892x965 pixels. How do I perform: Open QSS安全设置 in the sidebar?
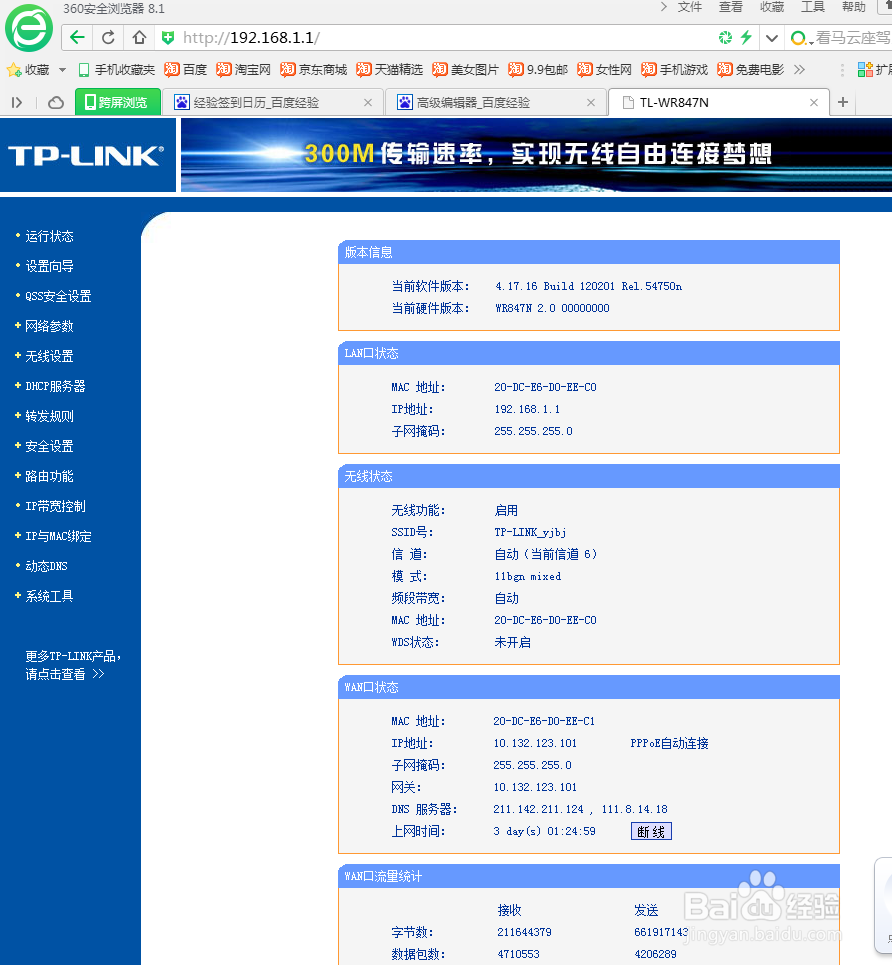pos(58,297)
